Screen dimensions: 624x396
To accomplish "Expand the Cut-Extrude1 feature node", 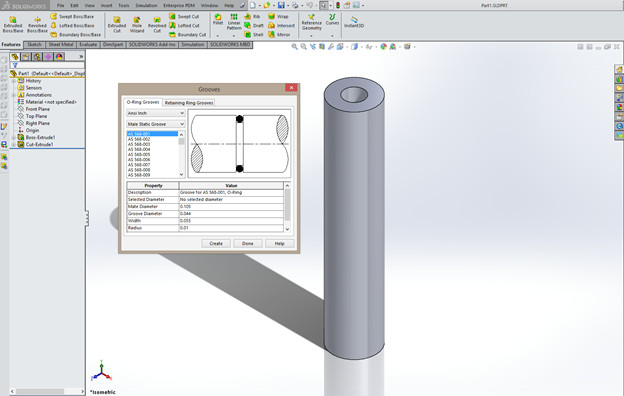I will coord(14,144).
